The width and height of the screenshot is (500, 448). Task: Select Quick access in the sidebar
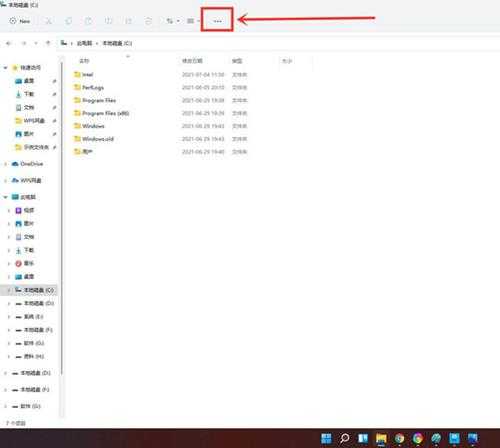[x=30, y=68]
